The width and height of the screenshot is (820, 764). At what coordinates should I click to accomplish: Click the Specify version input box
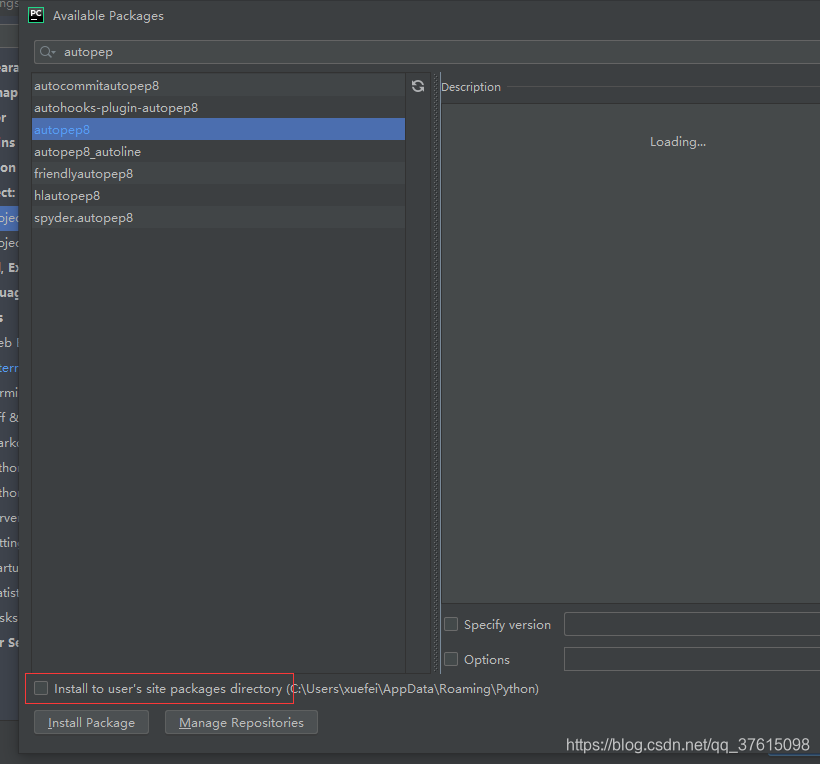[x=692, y=624]
